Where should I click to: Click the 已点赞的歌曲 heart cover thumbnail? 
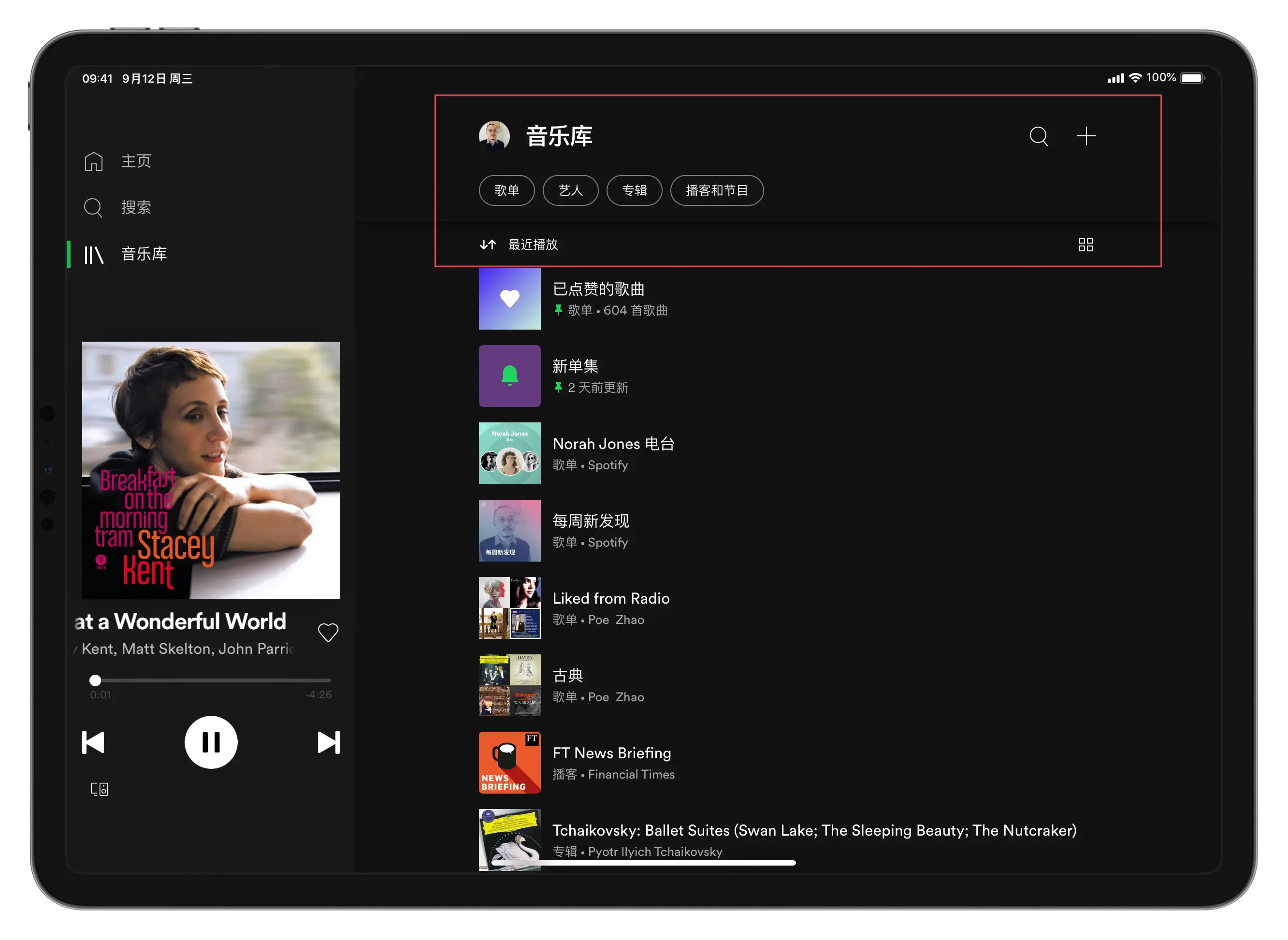pyautogui.click(x=510, y=299)
